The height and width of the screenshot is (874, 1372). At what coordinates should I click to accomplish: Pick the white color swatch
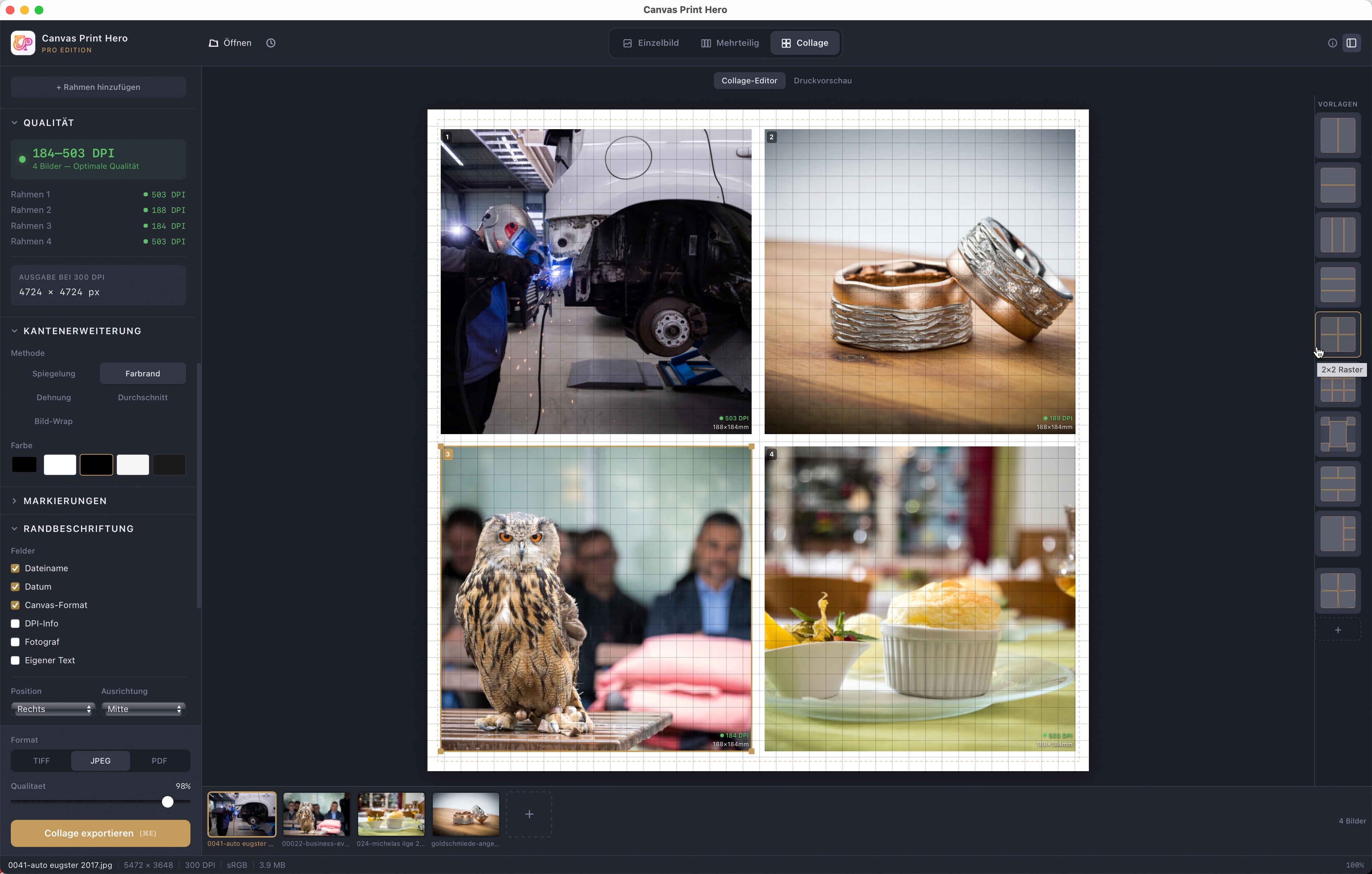pyautogui.click(x=60, y=465)
